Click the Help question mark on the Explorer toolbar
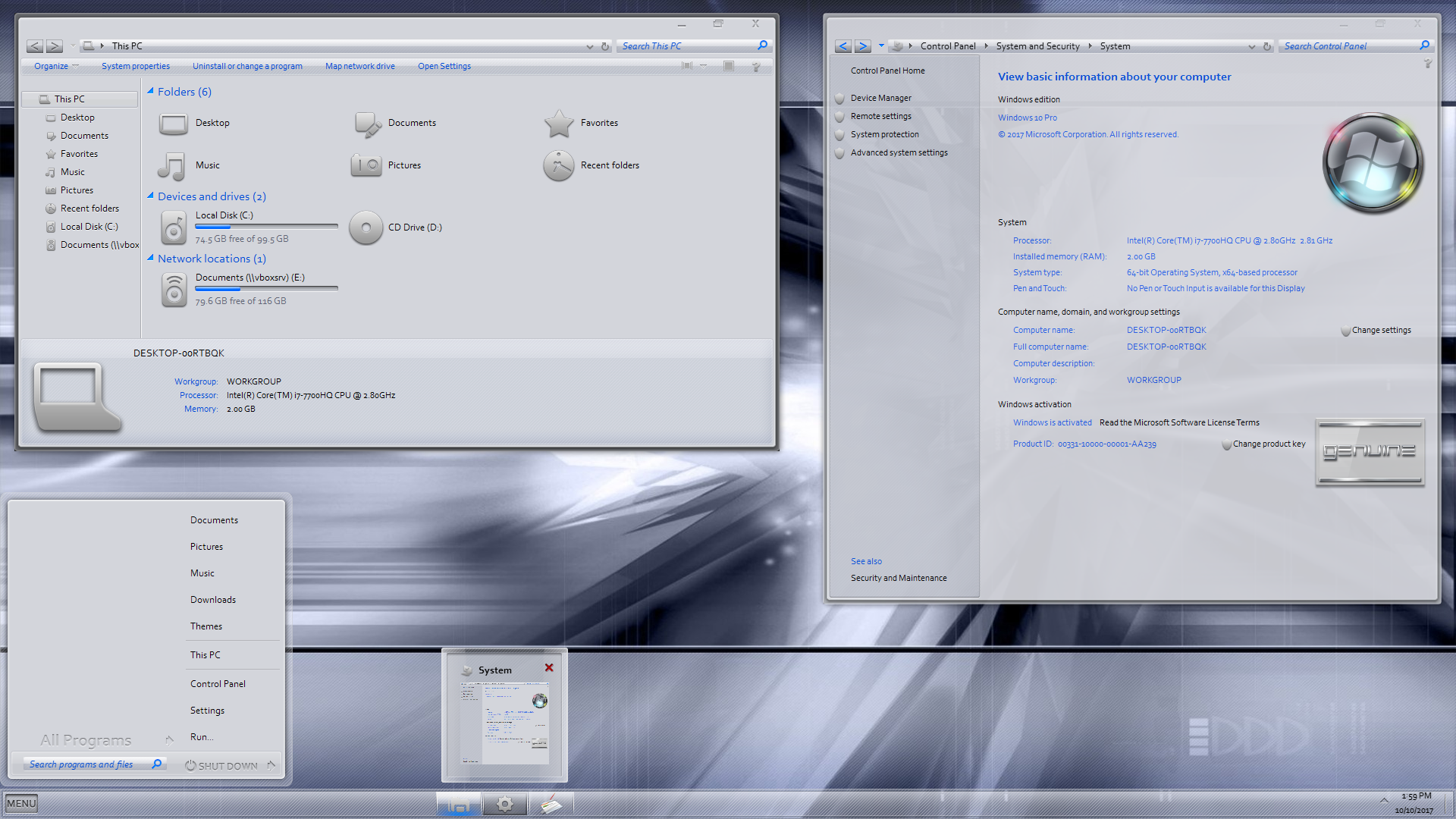 point(756,66)
